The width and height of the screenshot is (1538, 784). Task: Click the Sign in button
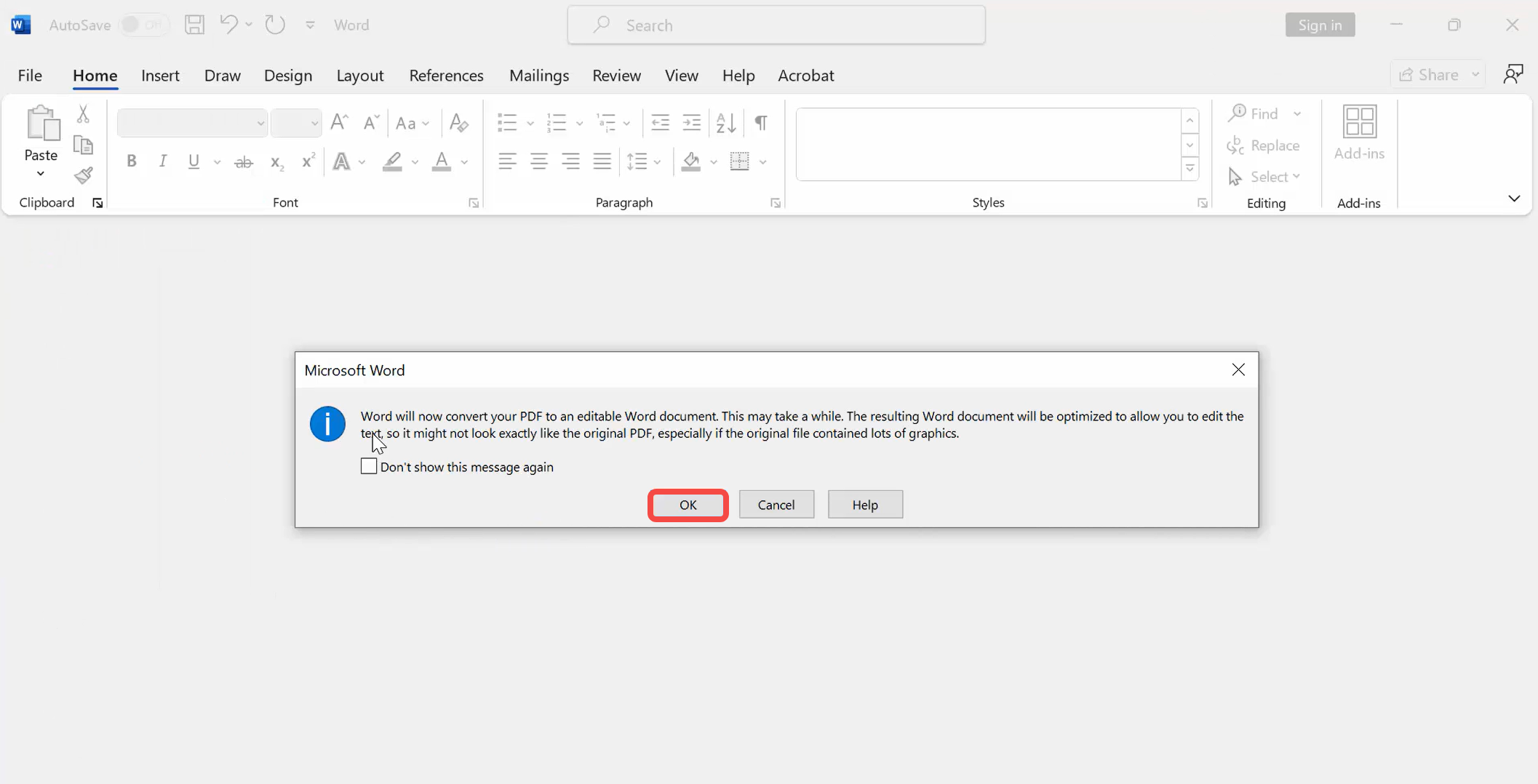pos(1320,25)
